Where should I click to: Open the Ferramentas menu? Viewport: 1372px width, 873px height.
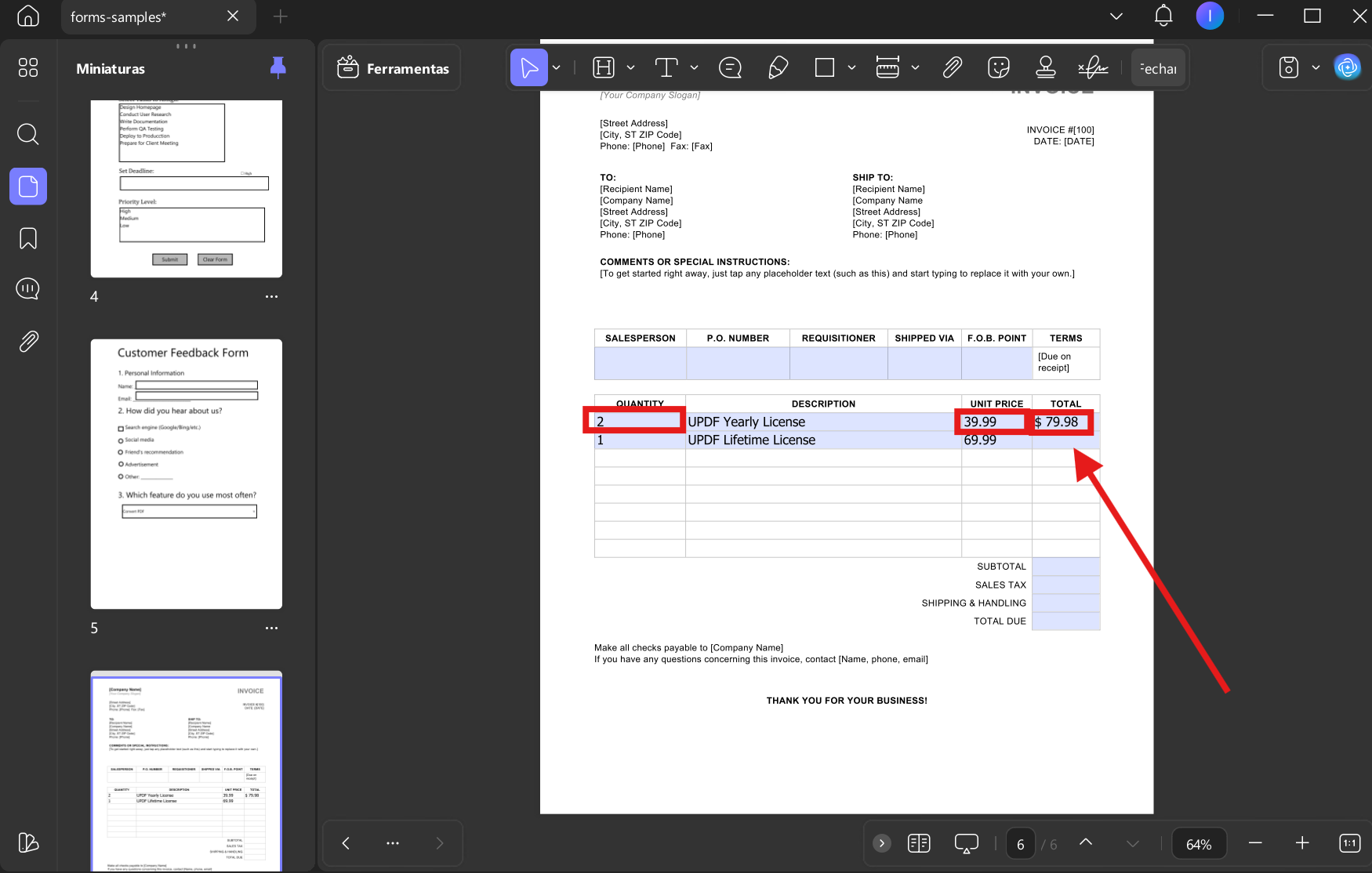[x=392, y=68]
